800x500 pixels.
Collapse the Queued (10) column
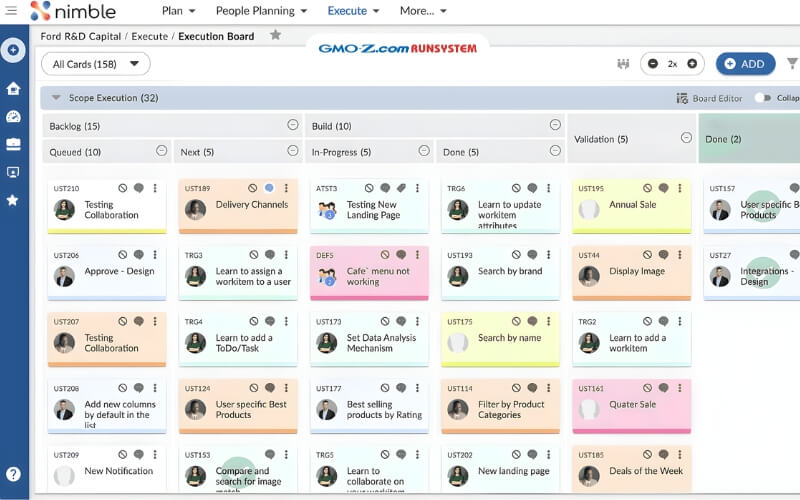pos(161,151)
